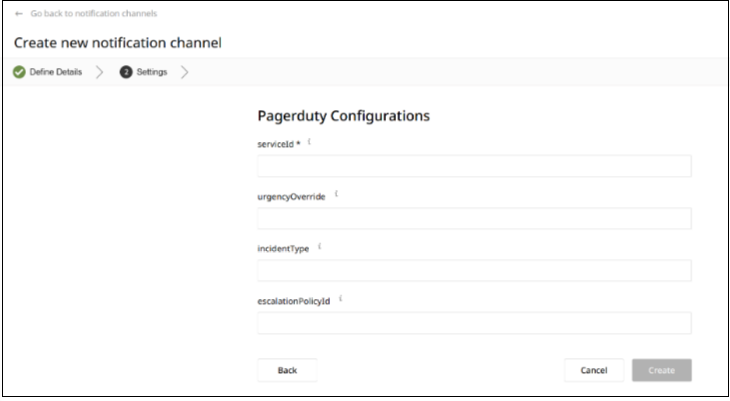The height and width of the screenshot is (401, 730).
Task: Cancel the notification channel creation
Action: pyautogui.click(x=594, y=370)
